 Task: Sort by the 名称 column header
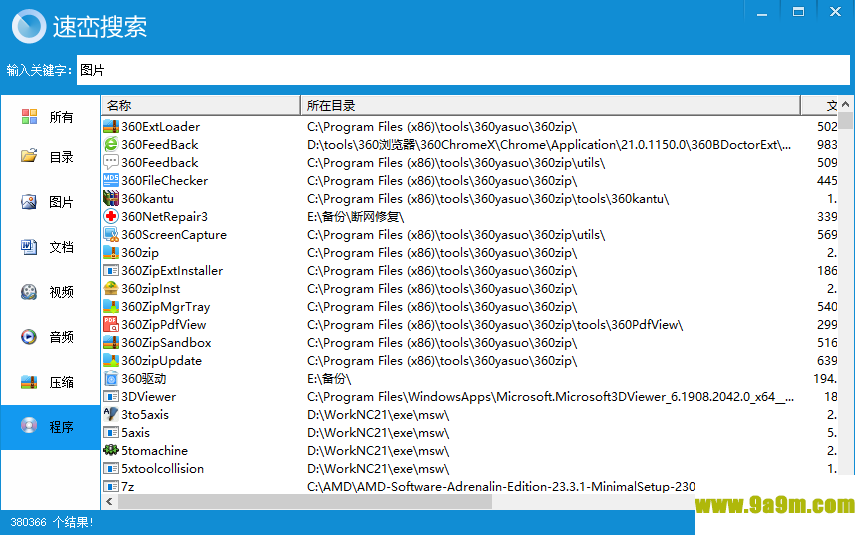[201, 105]
